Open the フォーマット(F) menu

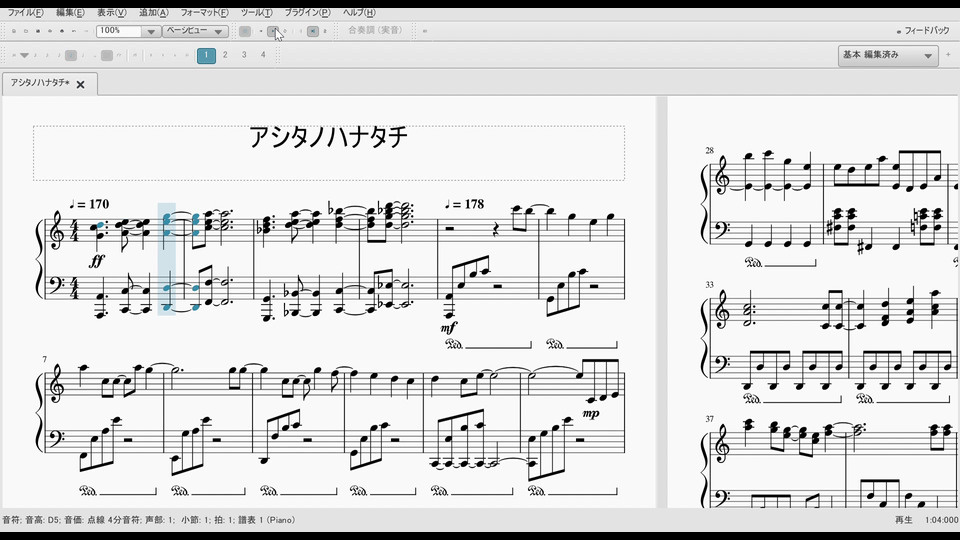pos(204,13)
